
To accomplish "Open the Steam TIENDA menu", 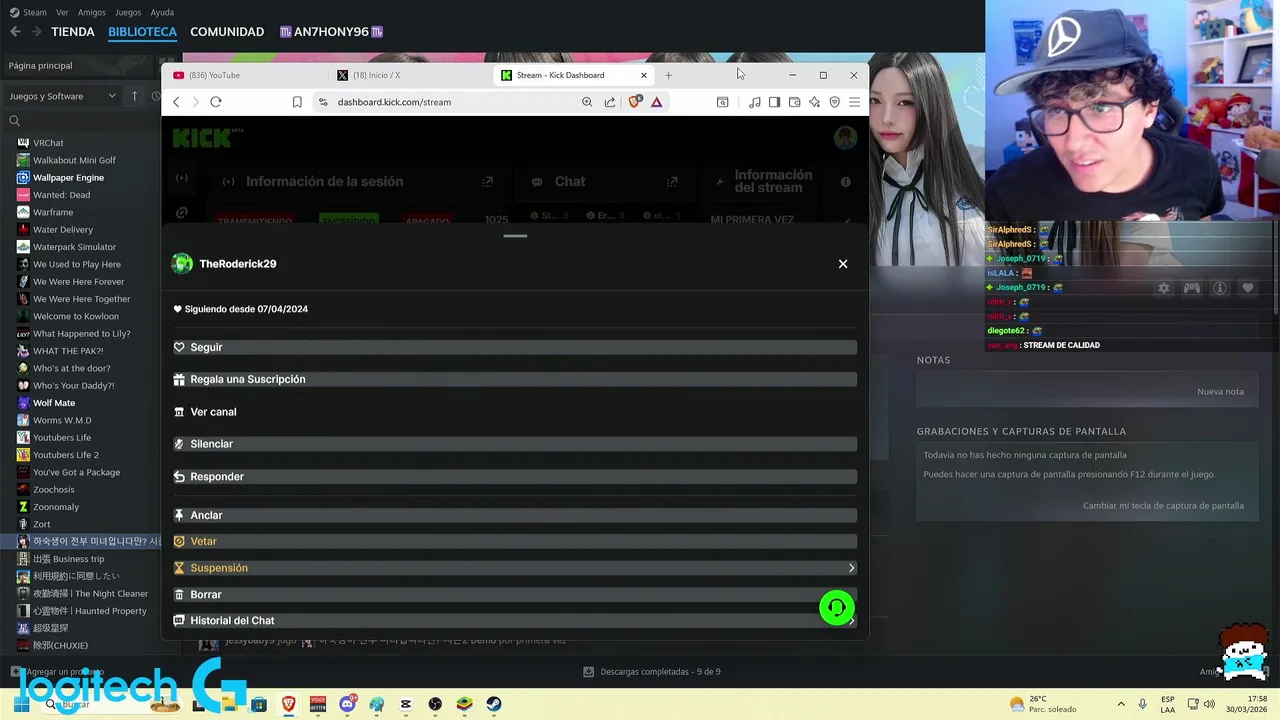I will pyautogui.click(x=73, y=32).
